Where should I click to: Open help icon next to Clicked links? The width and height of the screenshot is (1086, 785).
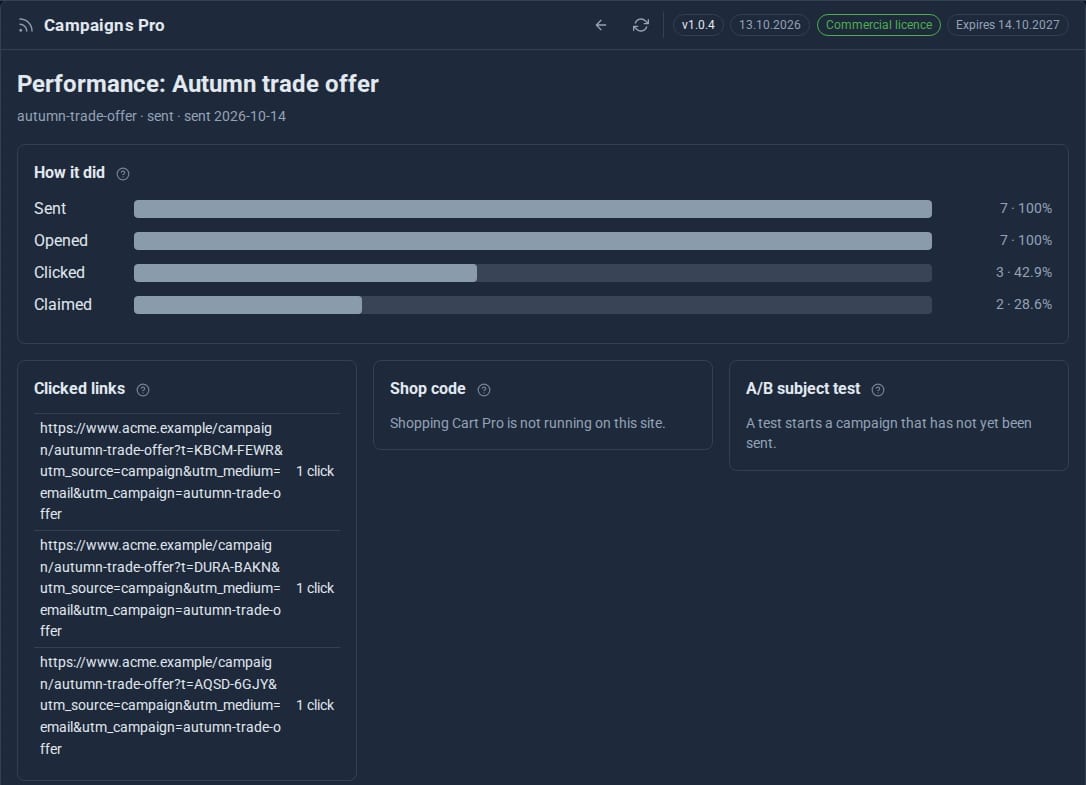(x=143, y=390)
